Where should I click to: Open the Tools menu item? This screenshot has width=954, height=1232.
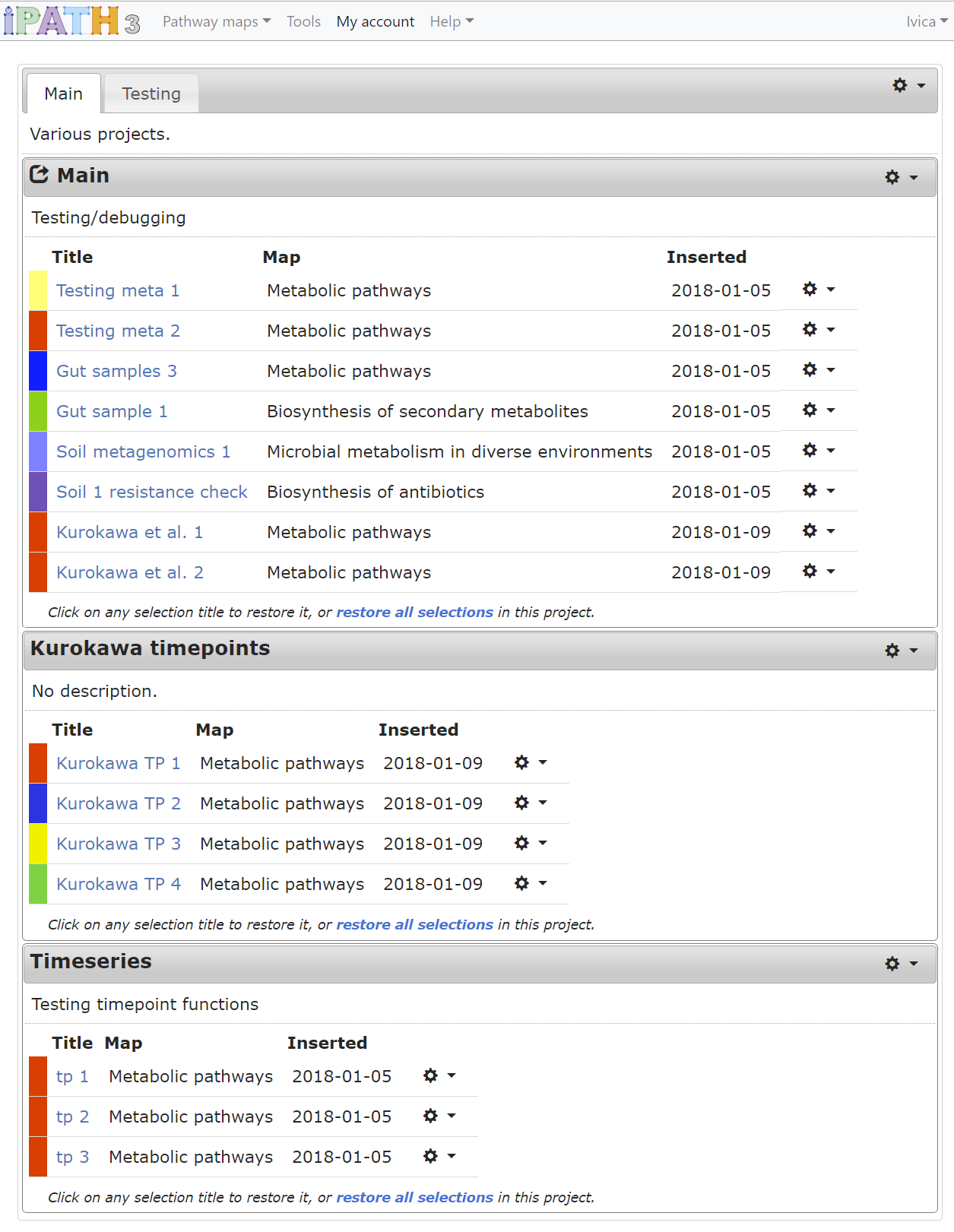(x=303, y=21)
